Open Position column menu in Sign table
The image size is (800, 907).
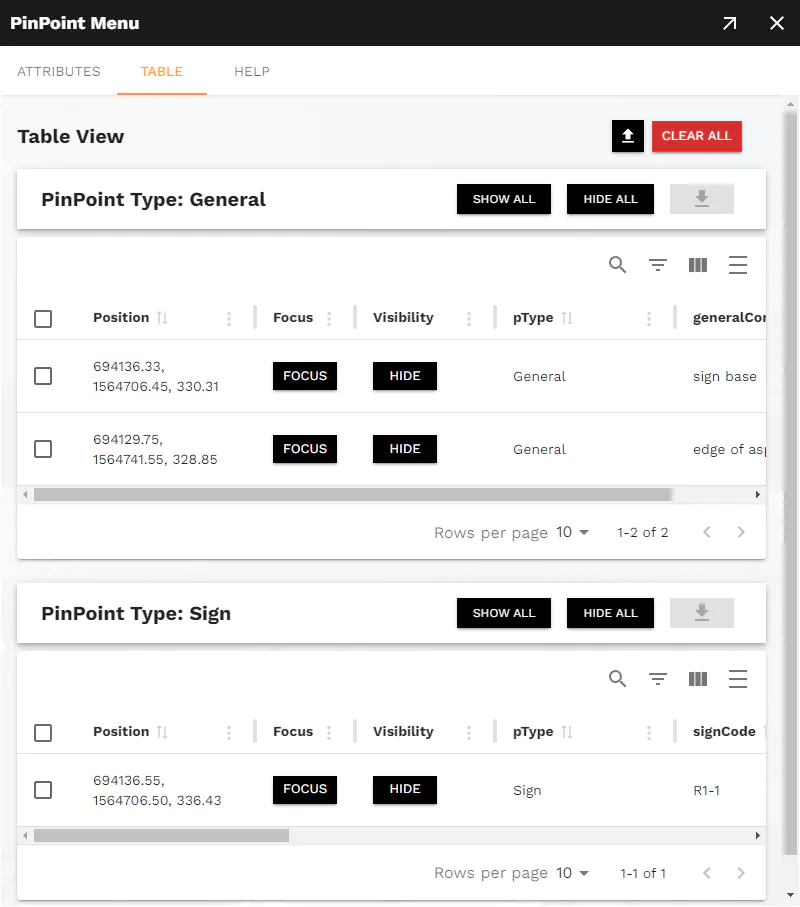[x=229, y=733]
